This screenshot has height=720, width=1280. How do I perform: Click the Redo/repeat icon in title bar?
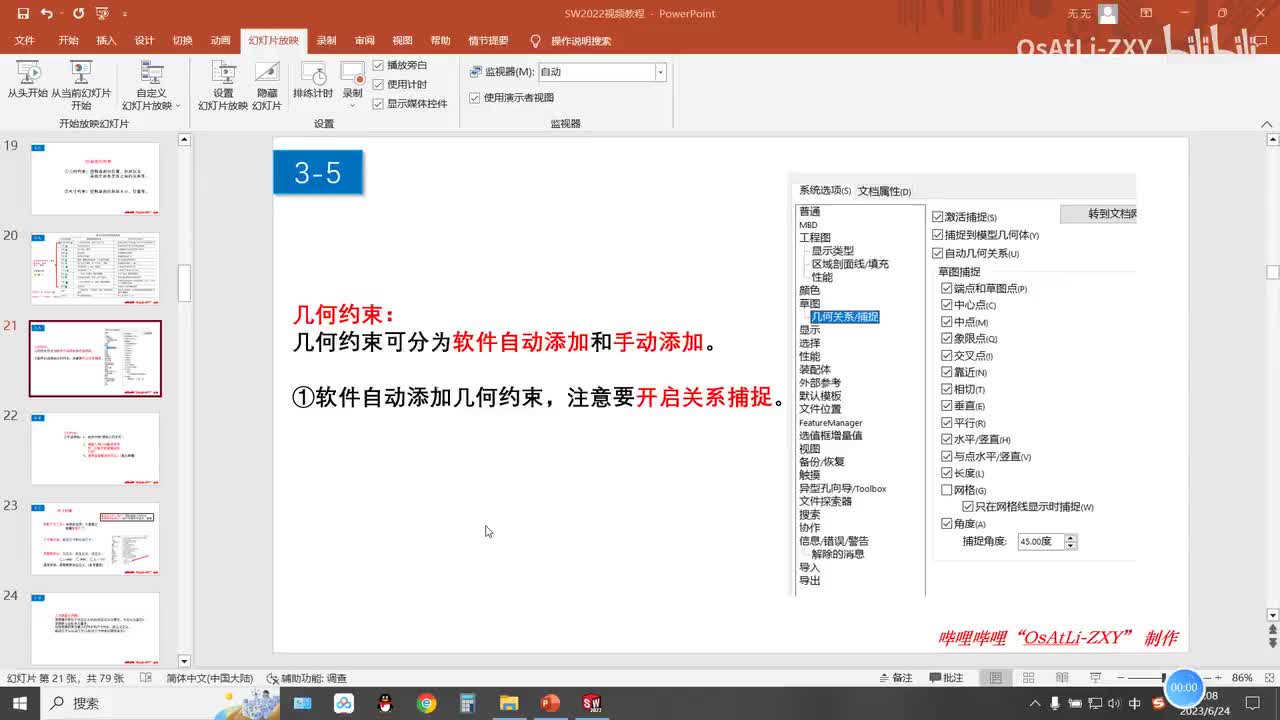pyautogui.click(x=78, y=14)
